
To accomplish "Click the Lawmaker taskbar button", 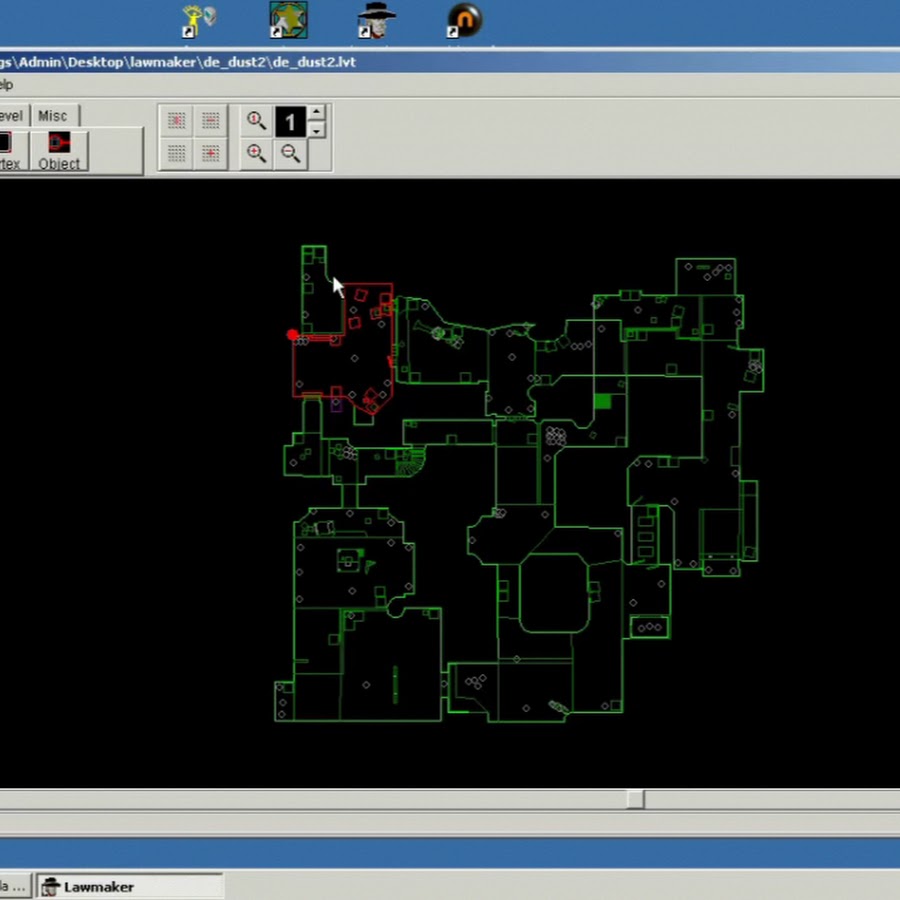I will [130, 887].
